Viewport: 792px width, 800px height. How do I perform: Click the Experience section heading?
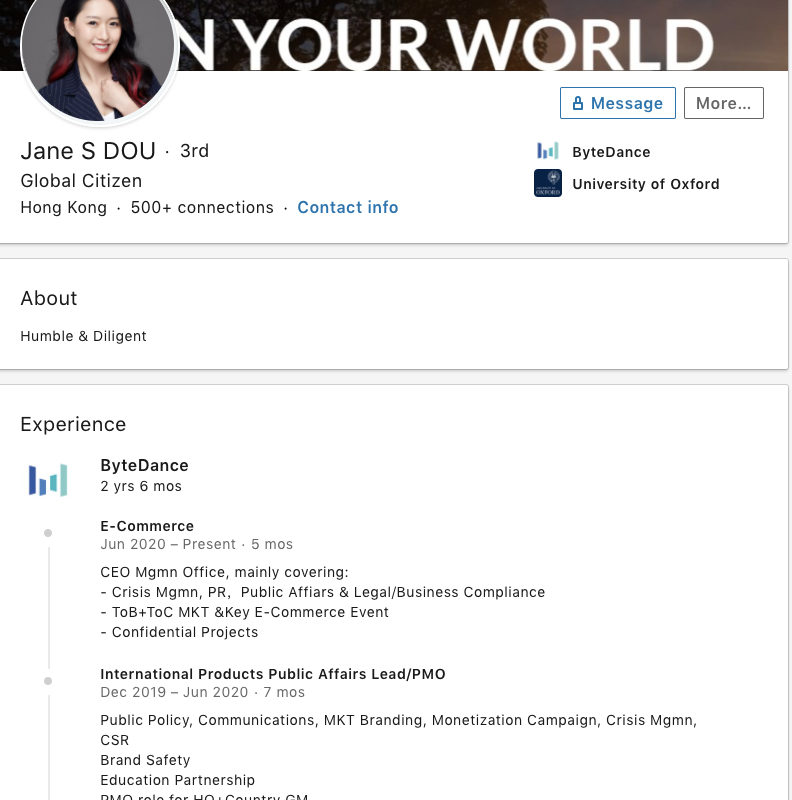pos(73,424)
